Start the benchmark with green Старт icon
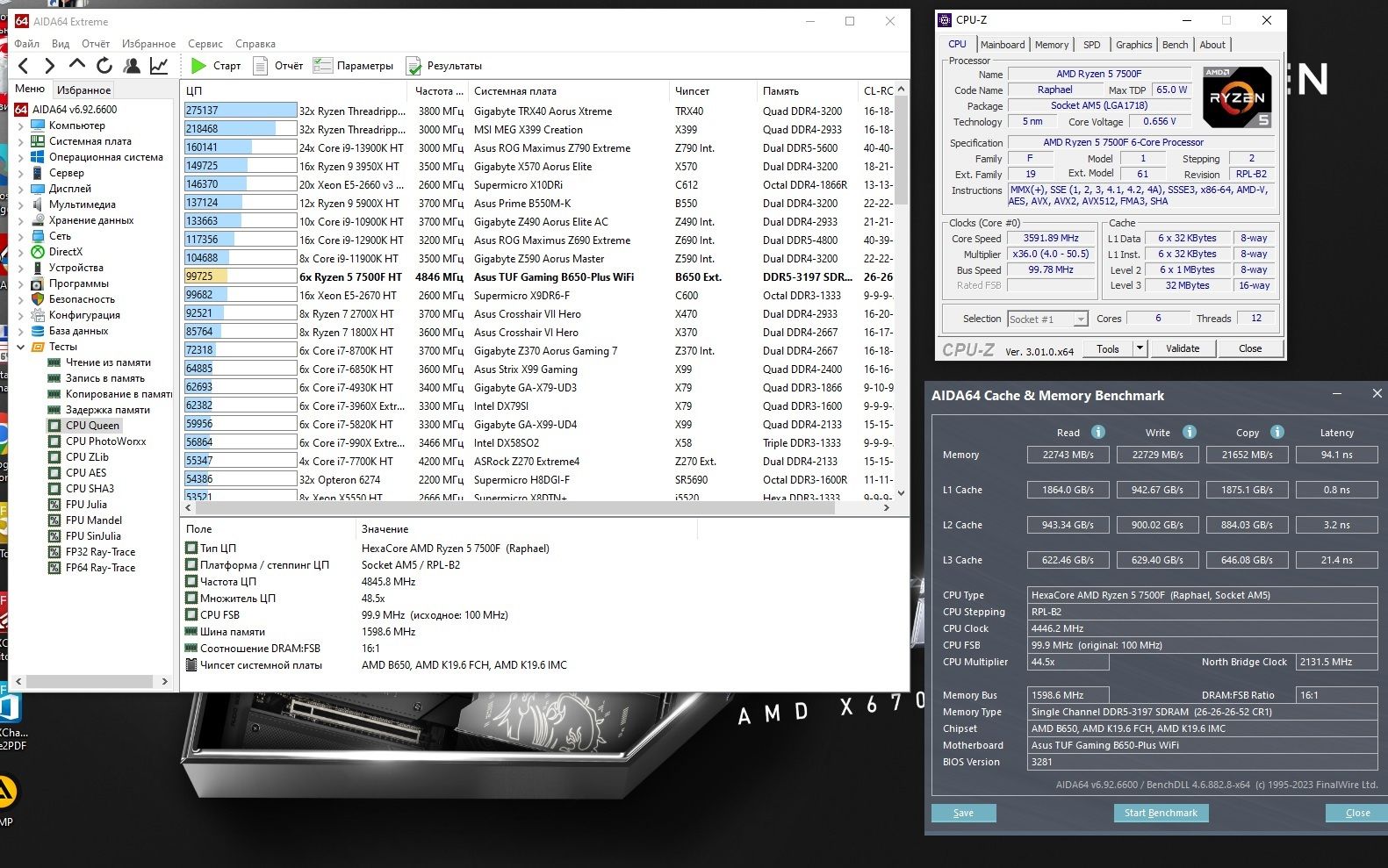 click(x=198, y=66)
